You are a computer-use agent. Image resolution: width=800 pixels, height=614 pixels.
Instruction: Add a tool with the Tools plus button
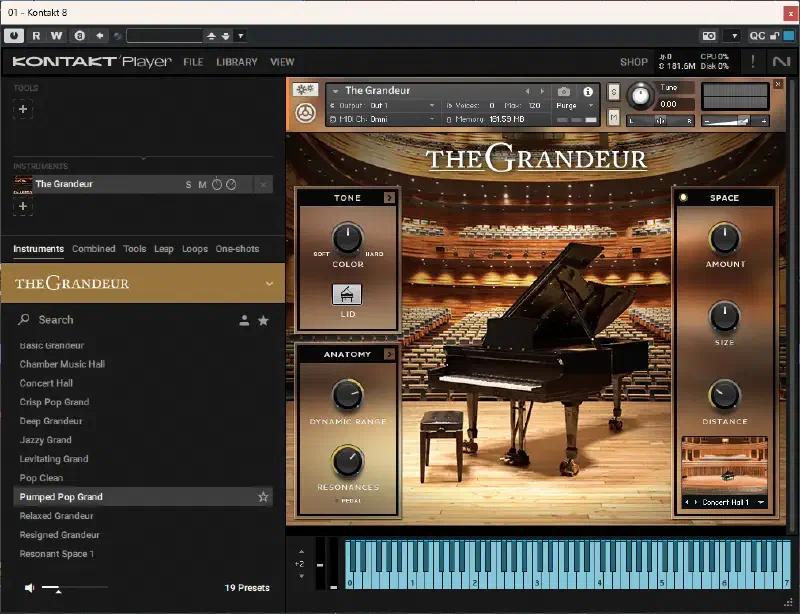point(23,109)
